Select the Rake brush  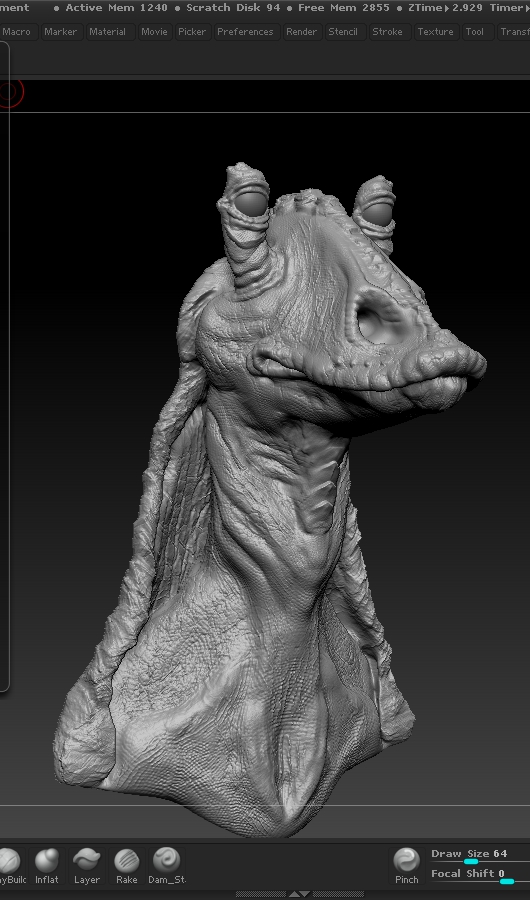pyautogui.click(x=126, y=866)
